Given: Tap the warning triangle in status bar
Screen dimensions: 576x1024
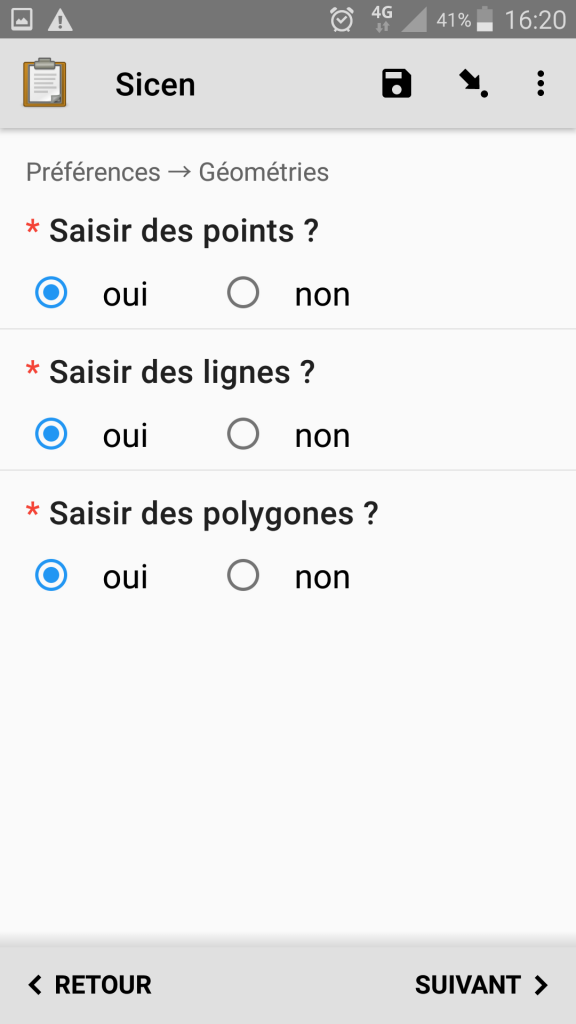Looking at the screenshot, I should point(60,20).
